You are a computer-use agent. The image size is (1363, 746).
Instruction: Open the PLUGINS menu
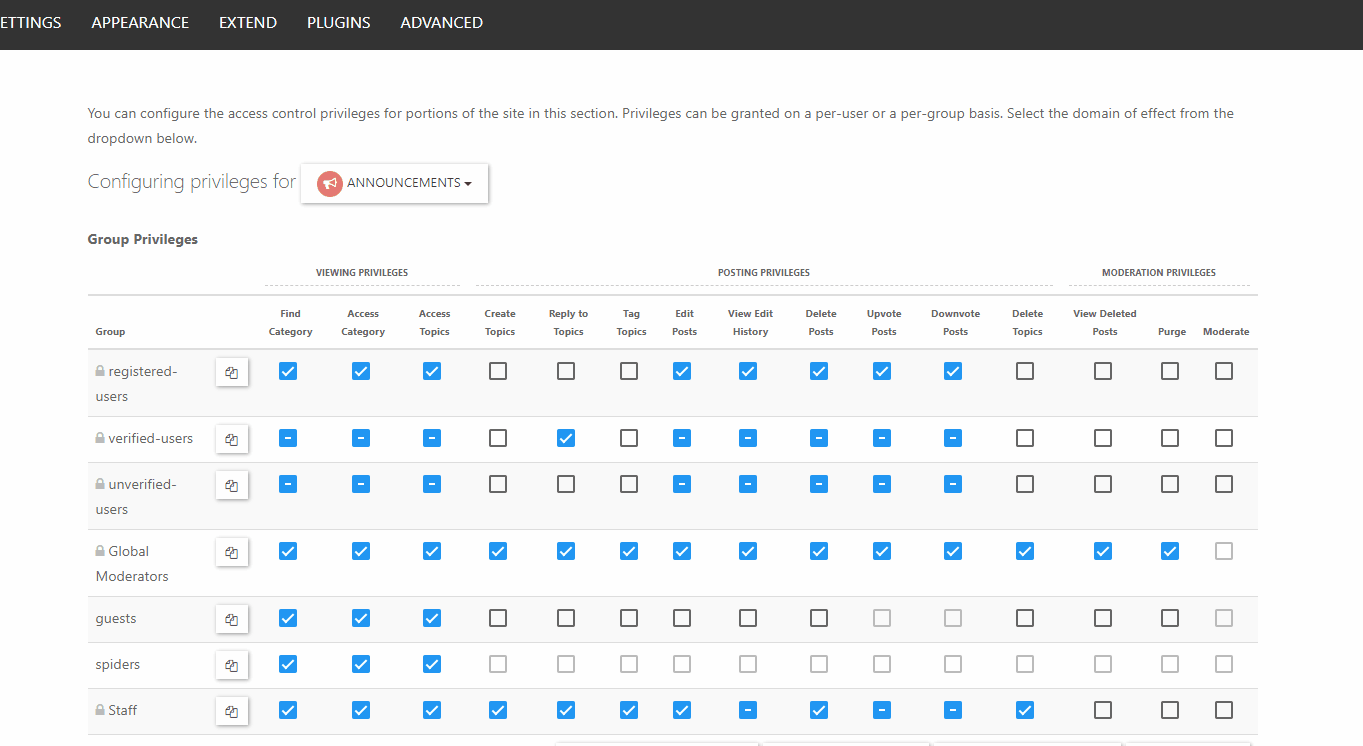click(x=338, y=22)
